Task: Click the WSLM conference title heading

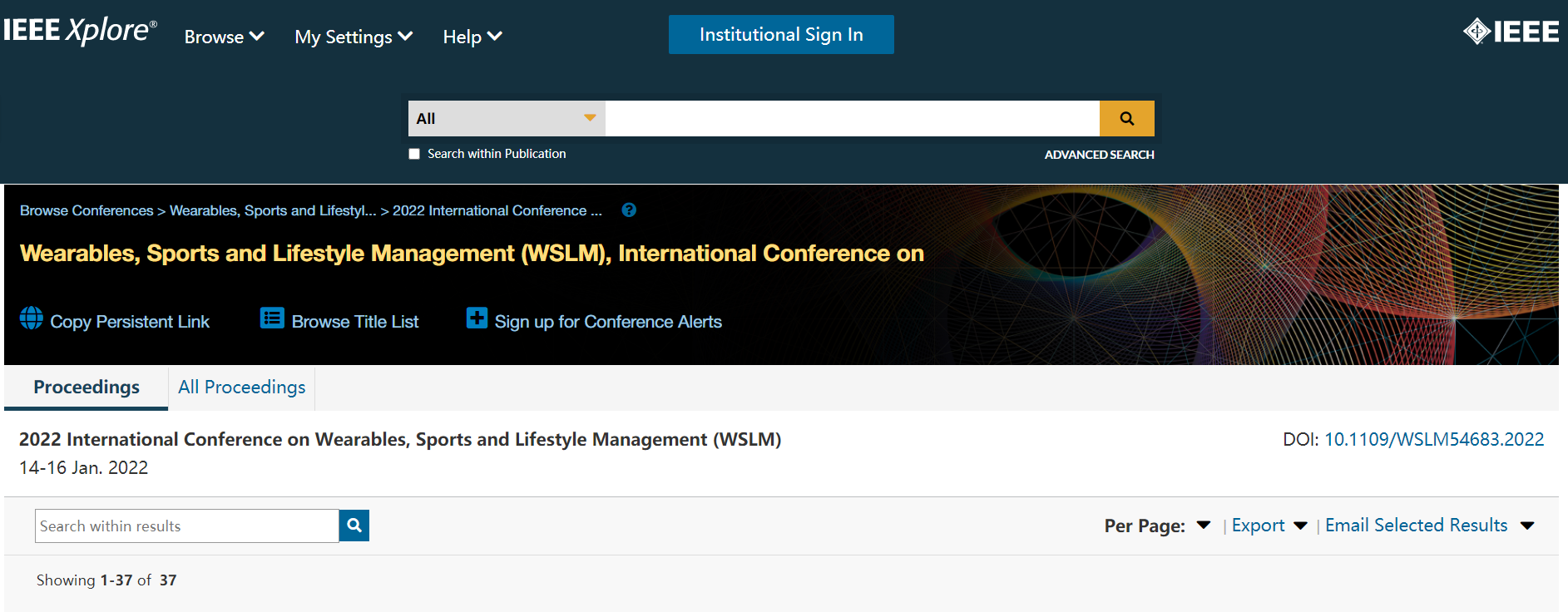Action: coord(472,254)
